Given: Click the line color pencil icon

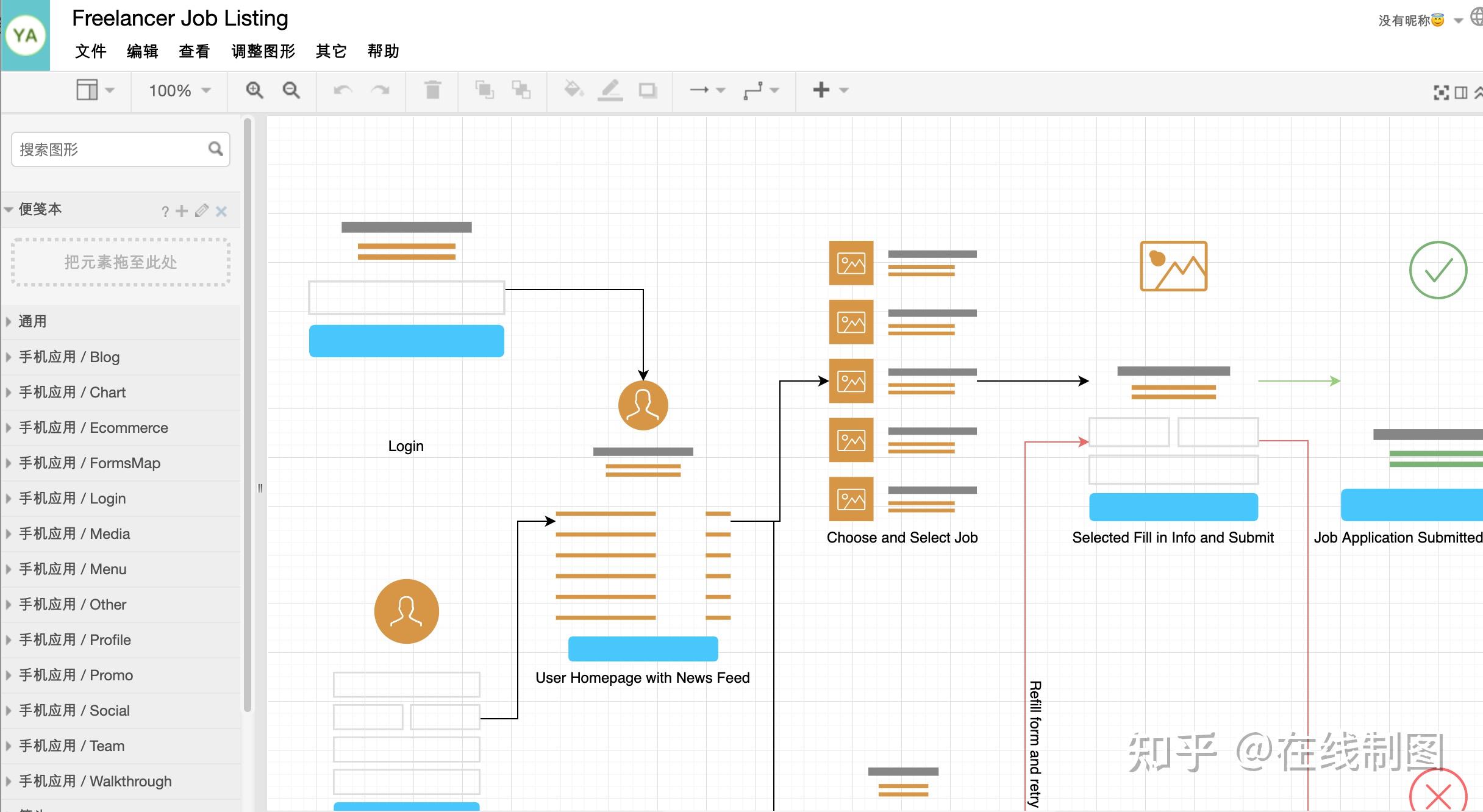Looking at the screenshot, I should pos(610,90).
